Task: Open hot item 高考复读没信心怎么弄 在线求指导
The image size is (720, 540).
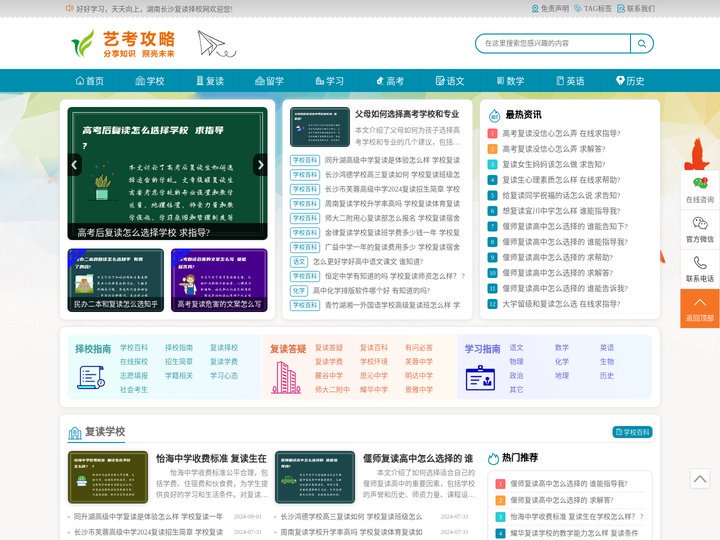Action: pos(561,134)
